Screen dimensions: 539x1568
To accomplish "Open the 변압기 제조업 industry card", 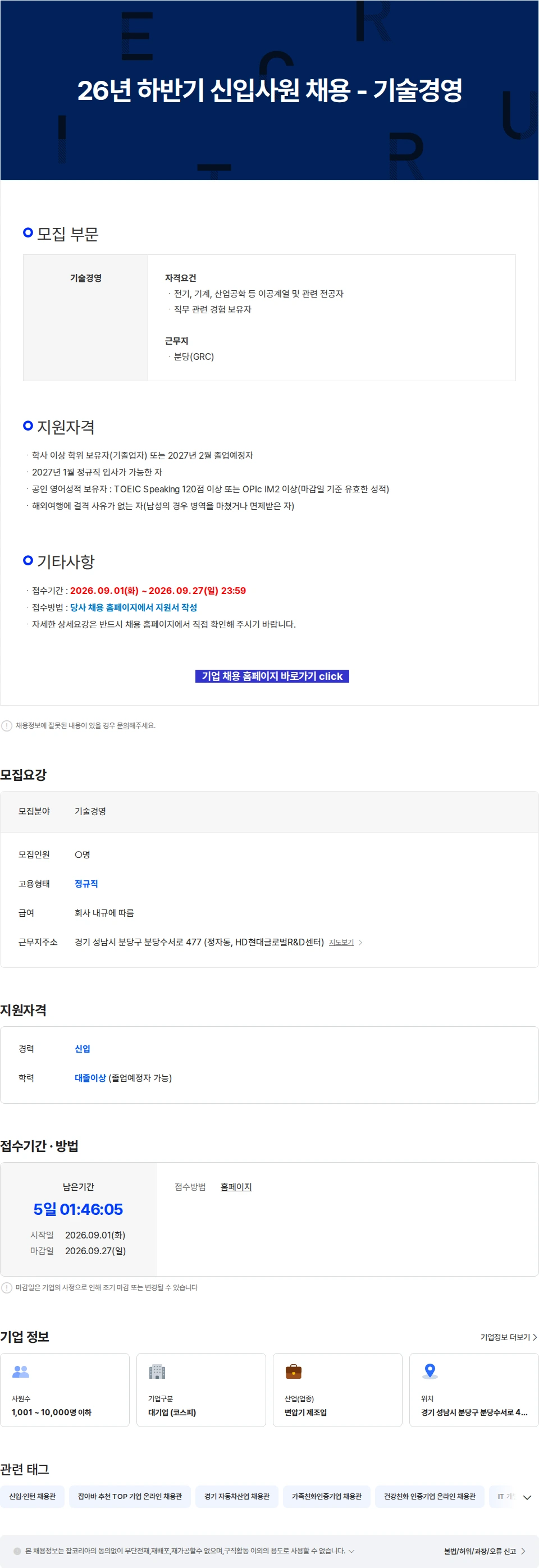I will (337, 1390).
